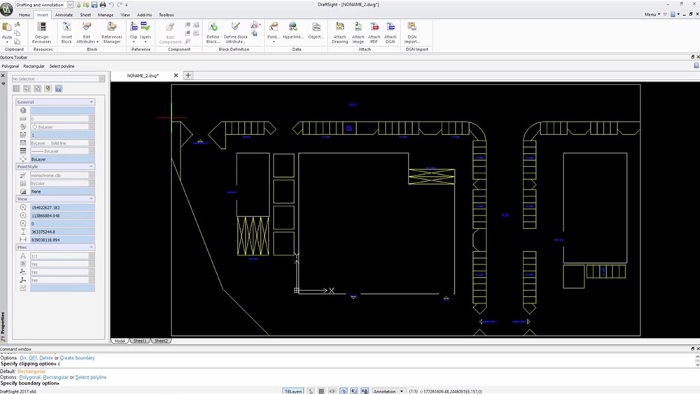The width and height of the screenshot is (700, 394).
Task: Open the DraftSight application logo menu
Action: pos(6,8)
